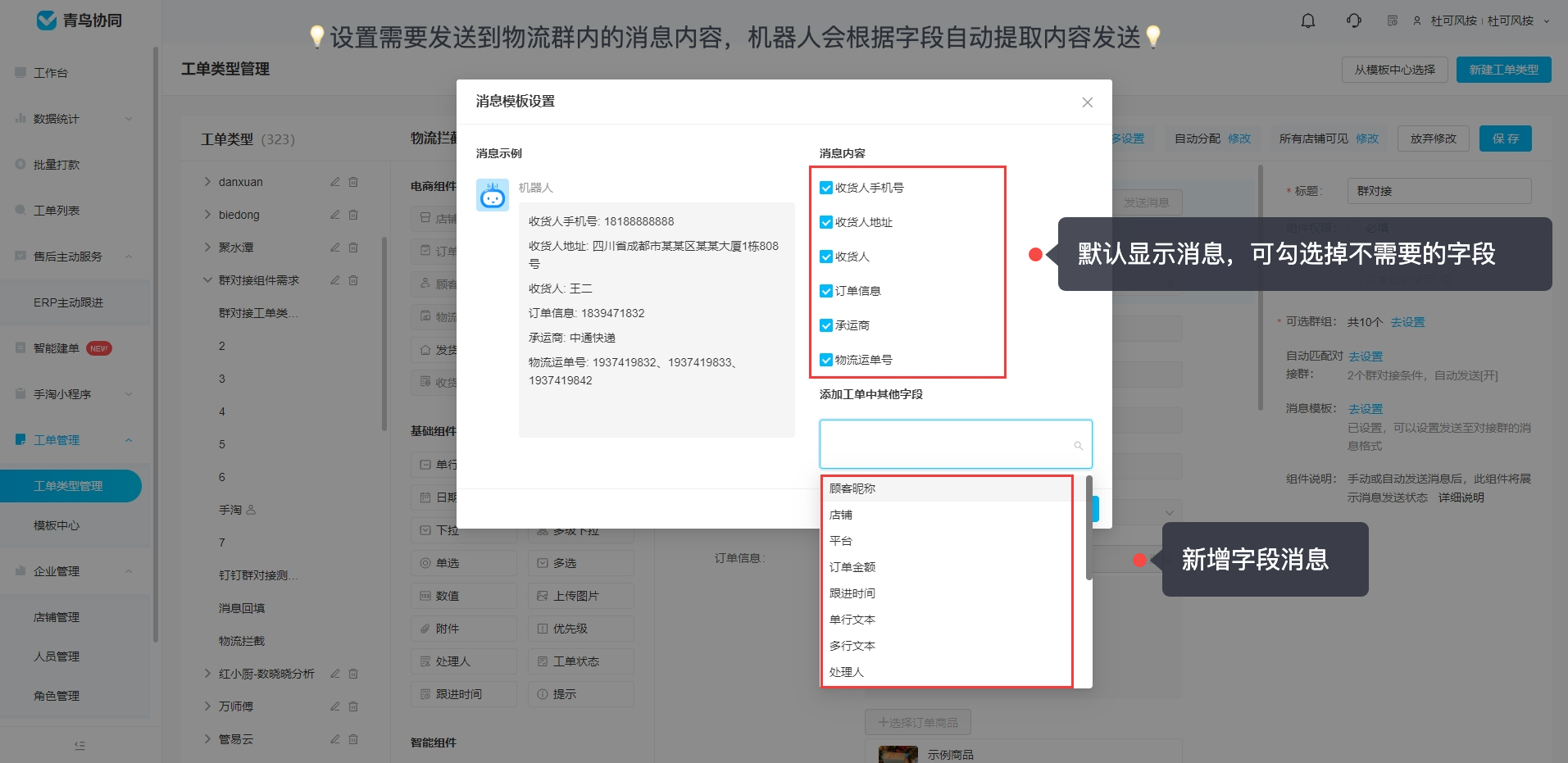Click 去设置 link next to 消息模板
This screenshot has width=1568, height=763.
(x=1366, y=409)
